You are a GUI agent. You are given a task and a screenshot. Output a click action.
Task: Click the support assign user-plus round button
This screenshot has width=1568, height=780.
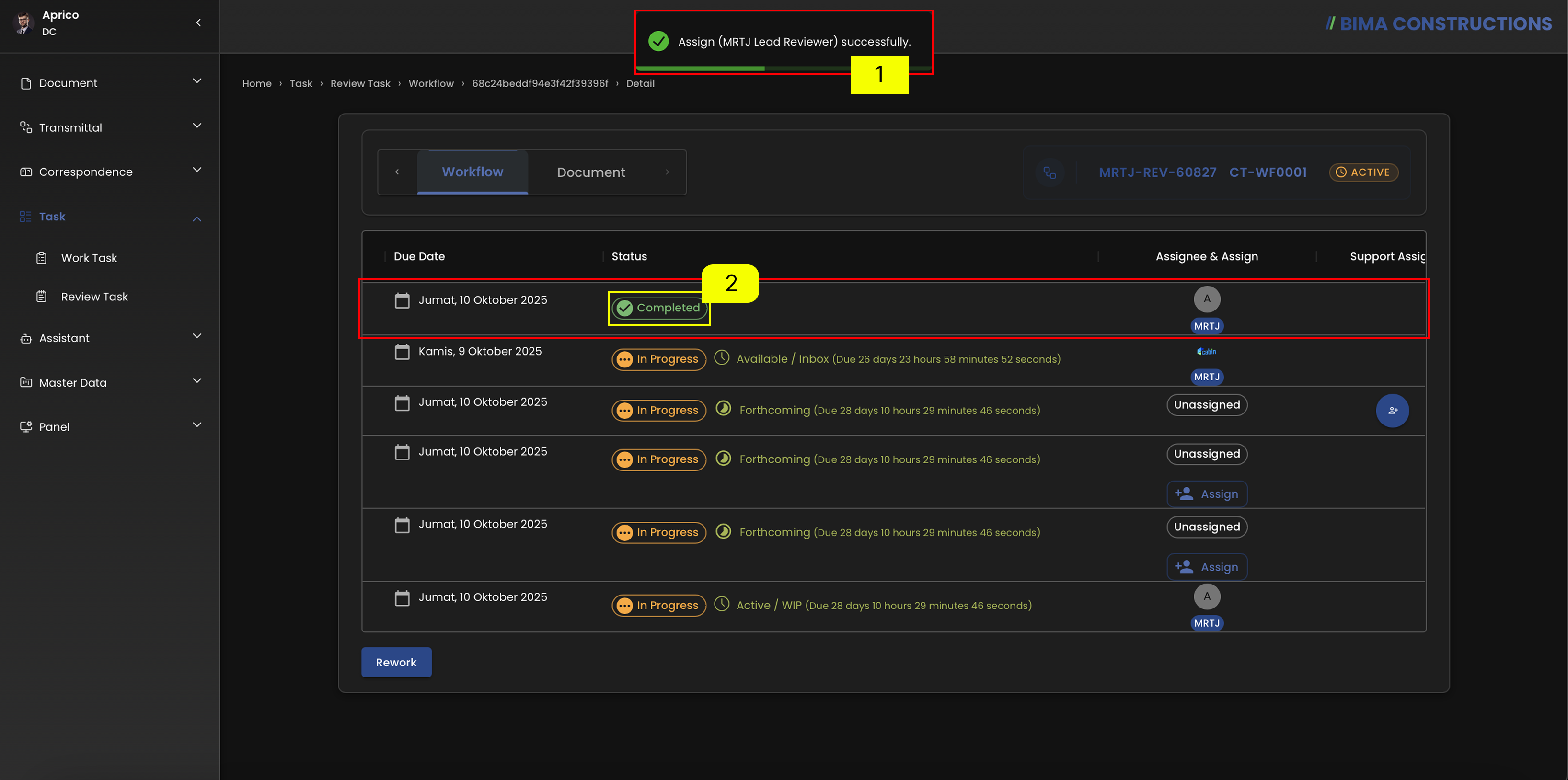click(x=1392, y=411)
